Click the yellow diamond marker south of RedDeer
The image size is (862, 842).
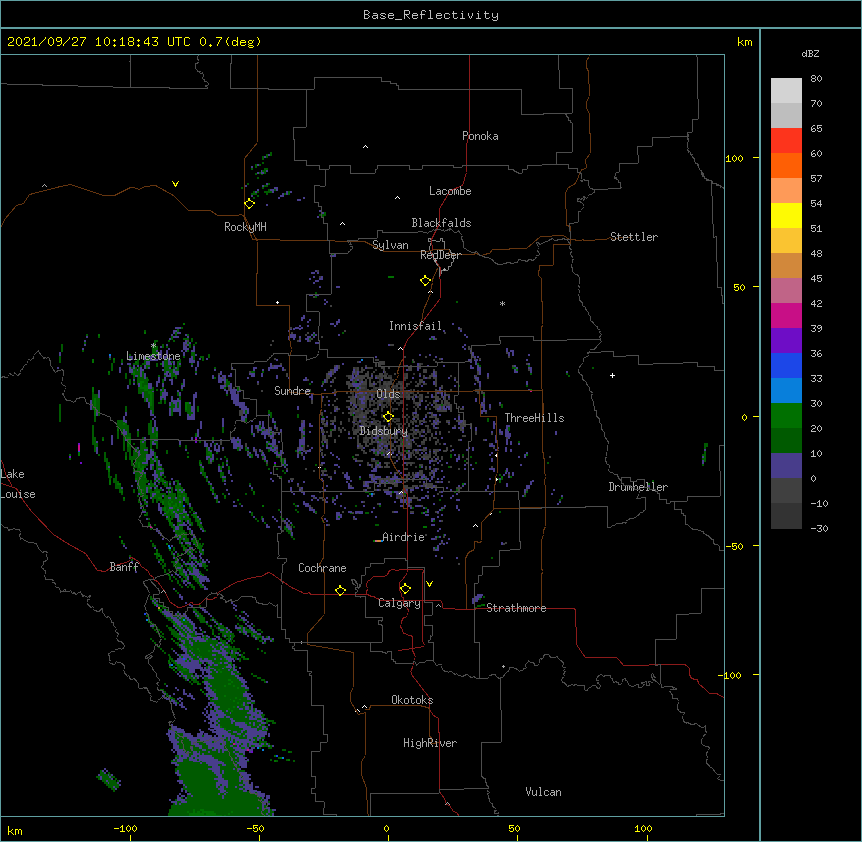tap(425, 281)
